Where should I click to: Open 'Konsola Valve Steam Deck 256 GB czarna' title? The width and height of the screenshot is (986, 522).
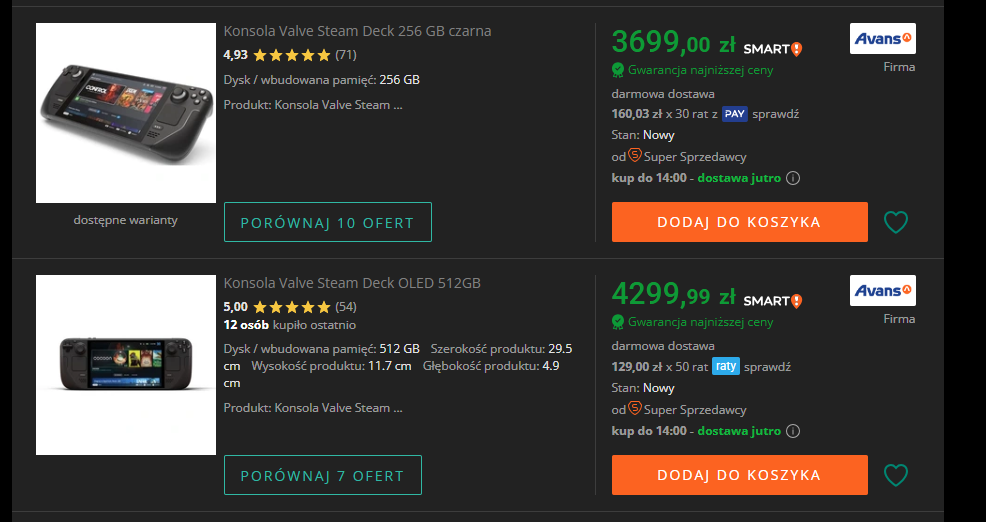click(x=357, y=31)
